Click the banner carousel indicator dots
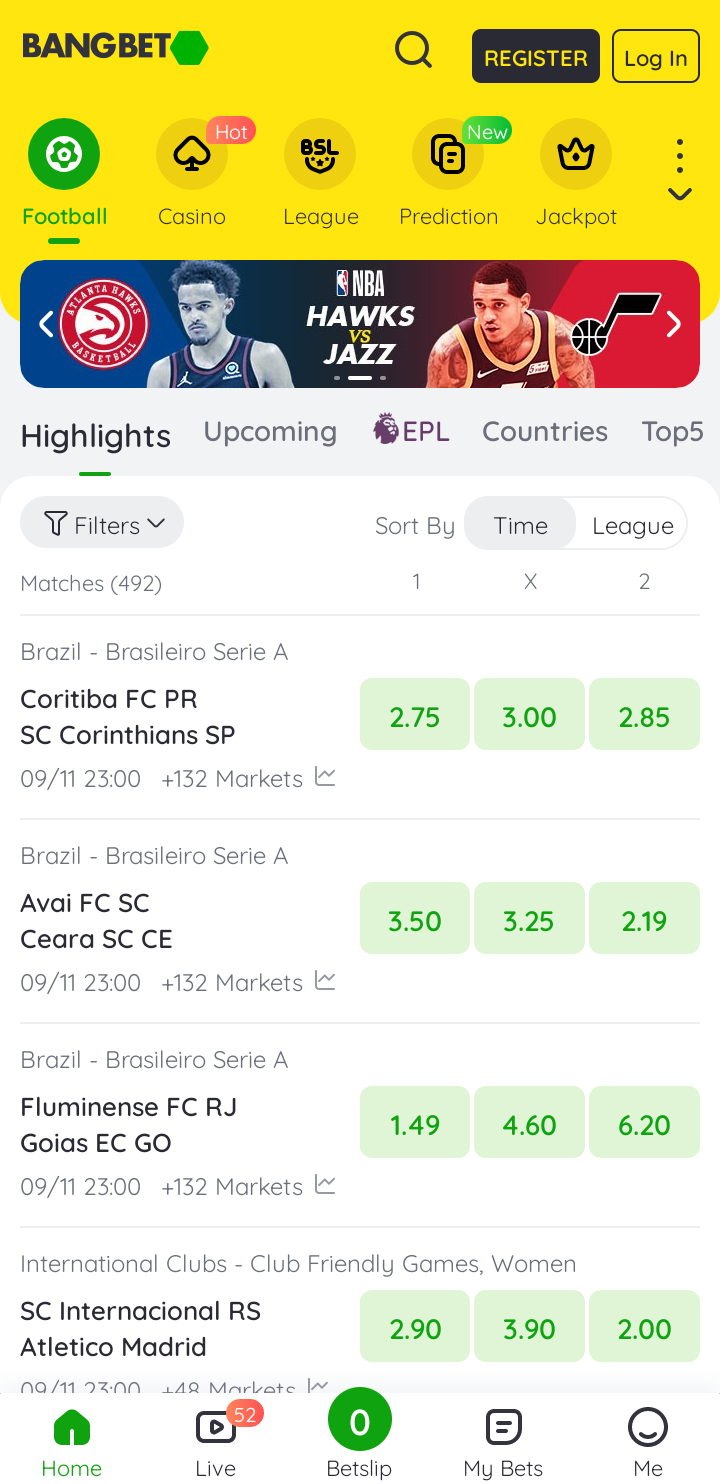 coord(360,378)
